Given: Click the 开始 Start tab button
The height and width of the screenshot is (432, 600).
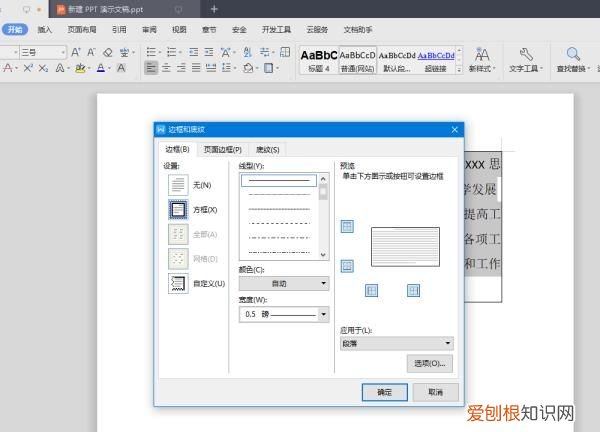Looking at the screenshot, I should pos(15,29).
